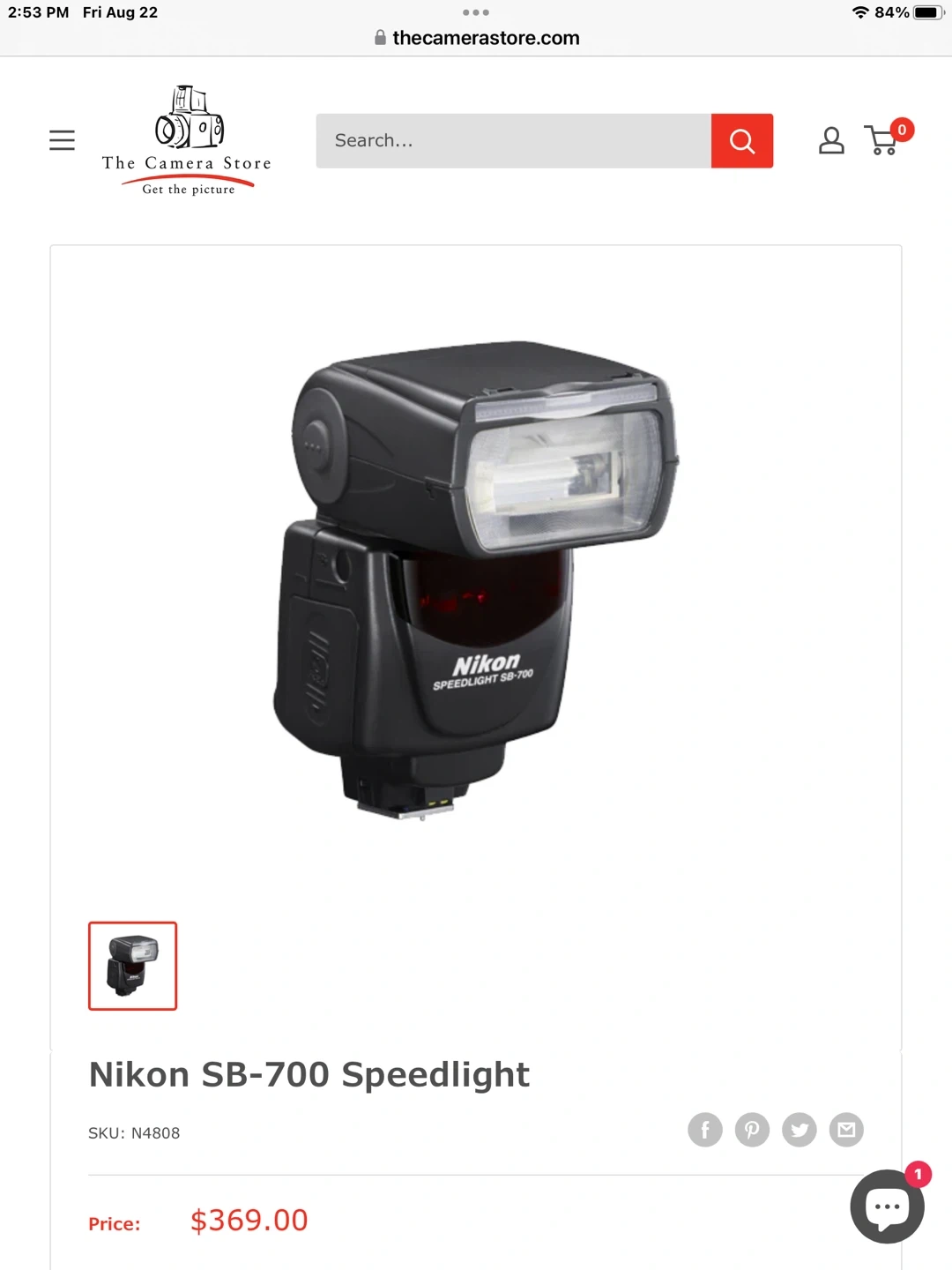Tap the thecamerastore.com address bar
The image size is (952, 1270).
[476, 38]
